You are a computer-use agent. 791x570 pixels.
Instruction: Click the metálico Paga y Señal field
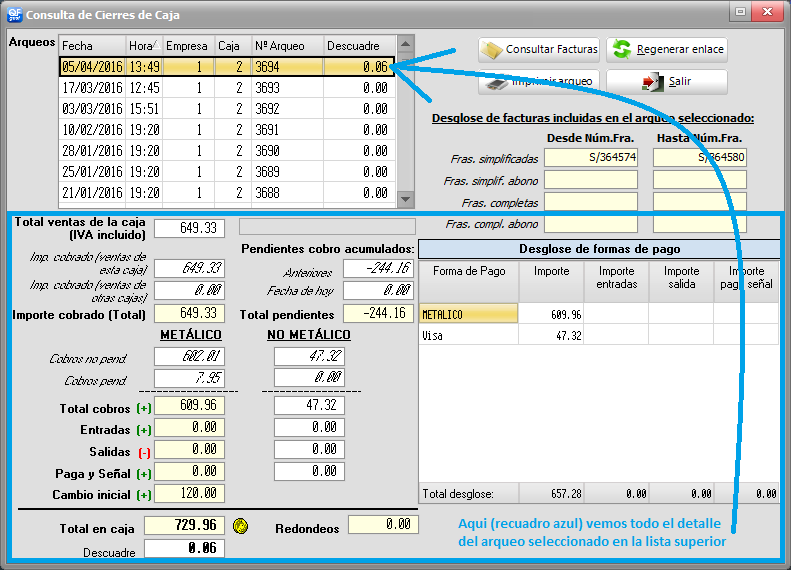(189, 472)
